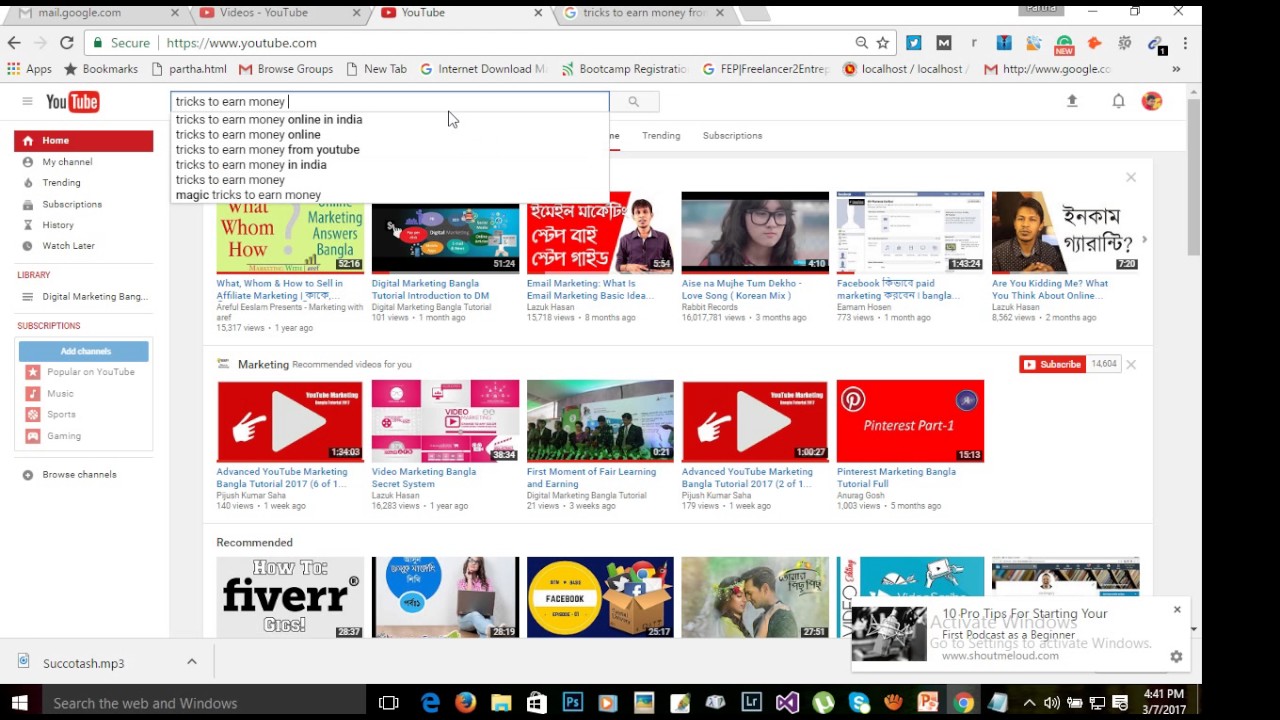Open the Subscriptions tab at top
1280x720 pixels.
point(732,135)
